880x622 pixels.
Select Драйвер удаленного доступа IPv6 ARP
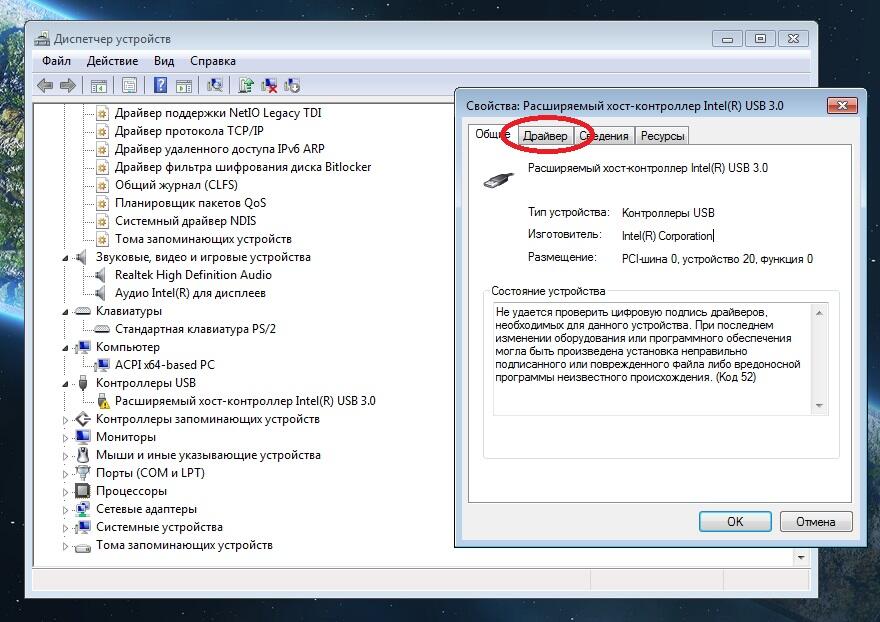click(219, 149)
